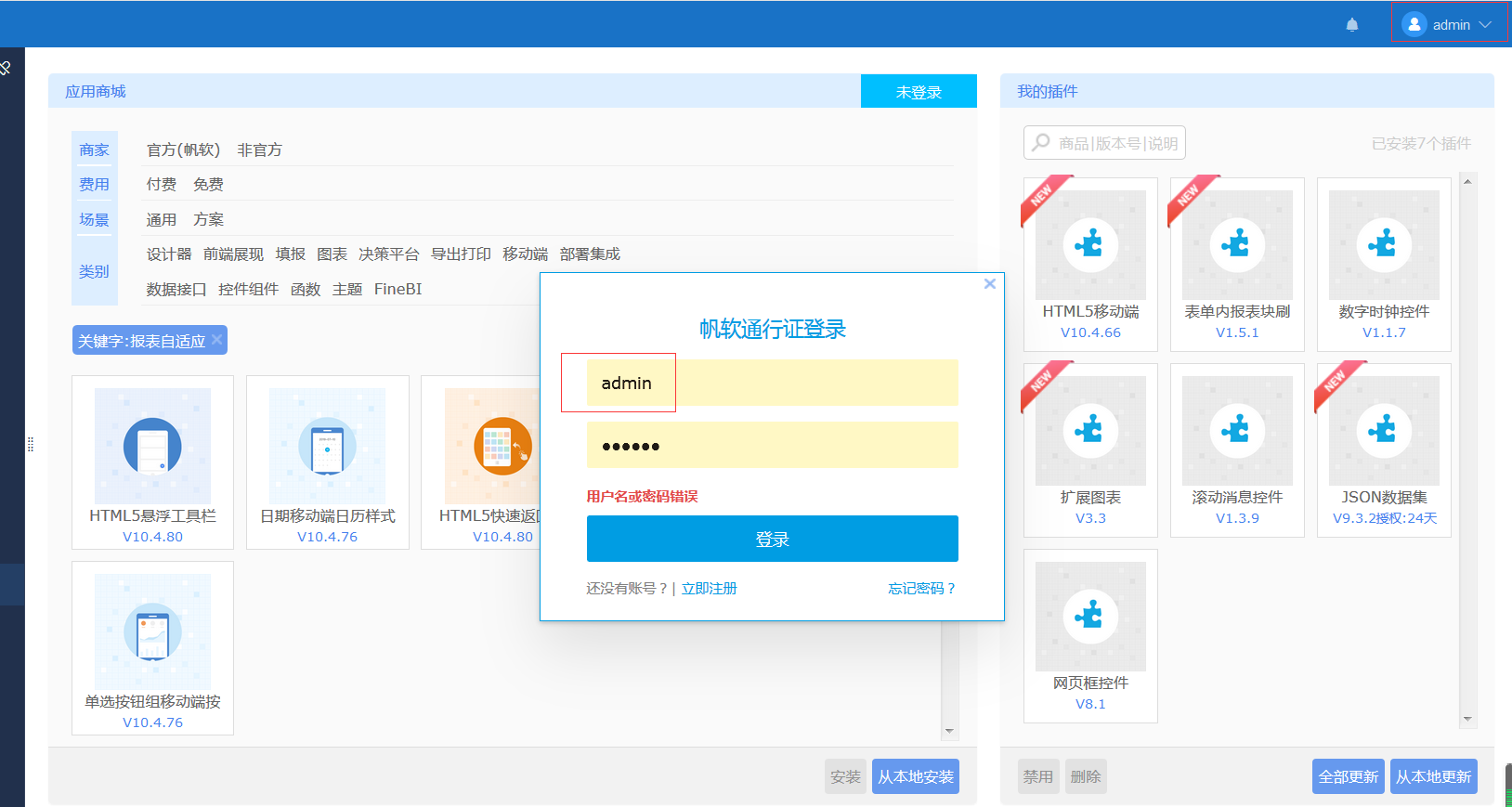1512x807 pixels.
Task: Open the 忘记密码 link
Action: (x=920, y=589)
